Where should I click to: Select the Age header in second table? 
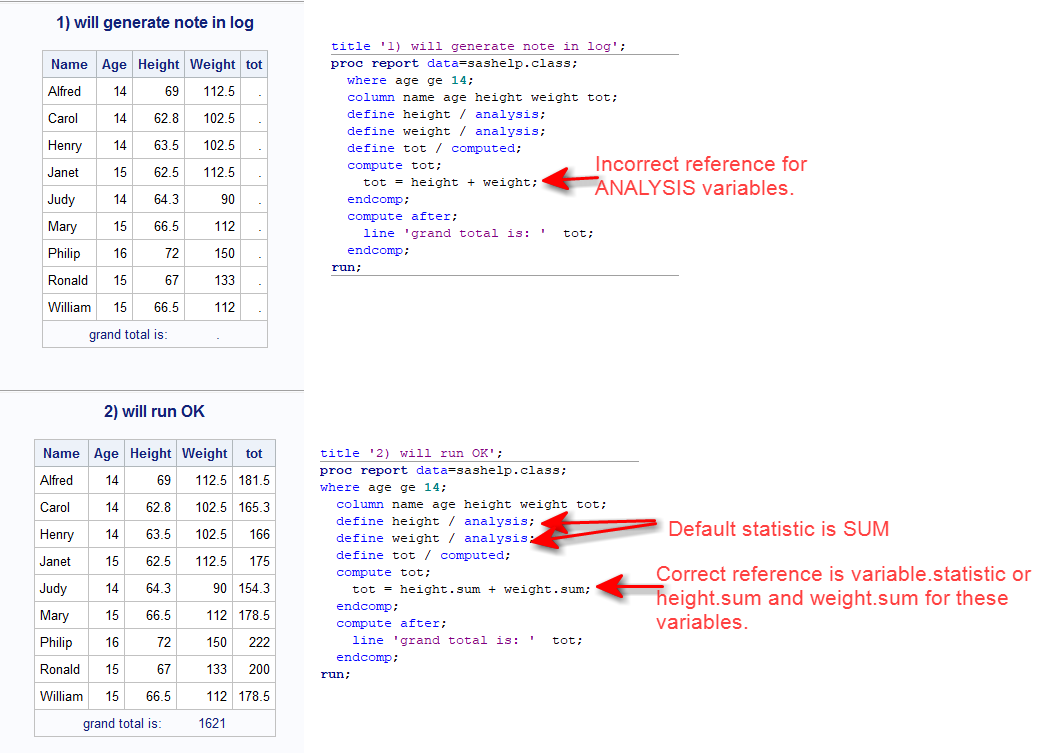(x=106, y=453)
